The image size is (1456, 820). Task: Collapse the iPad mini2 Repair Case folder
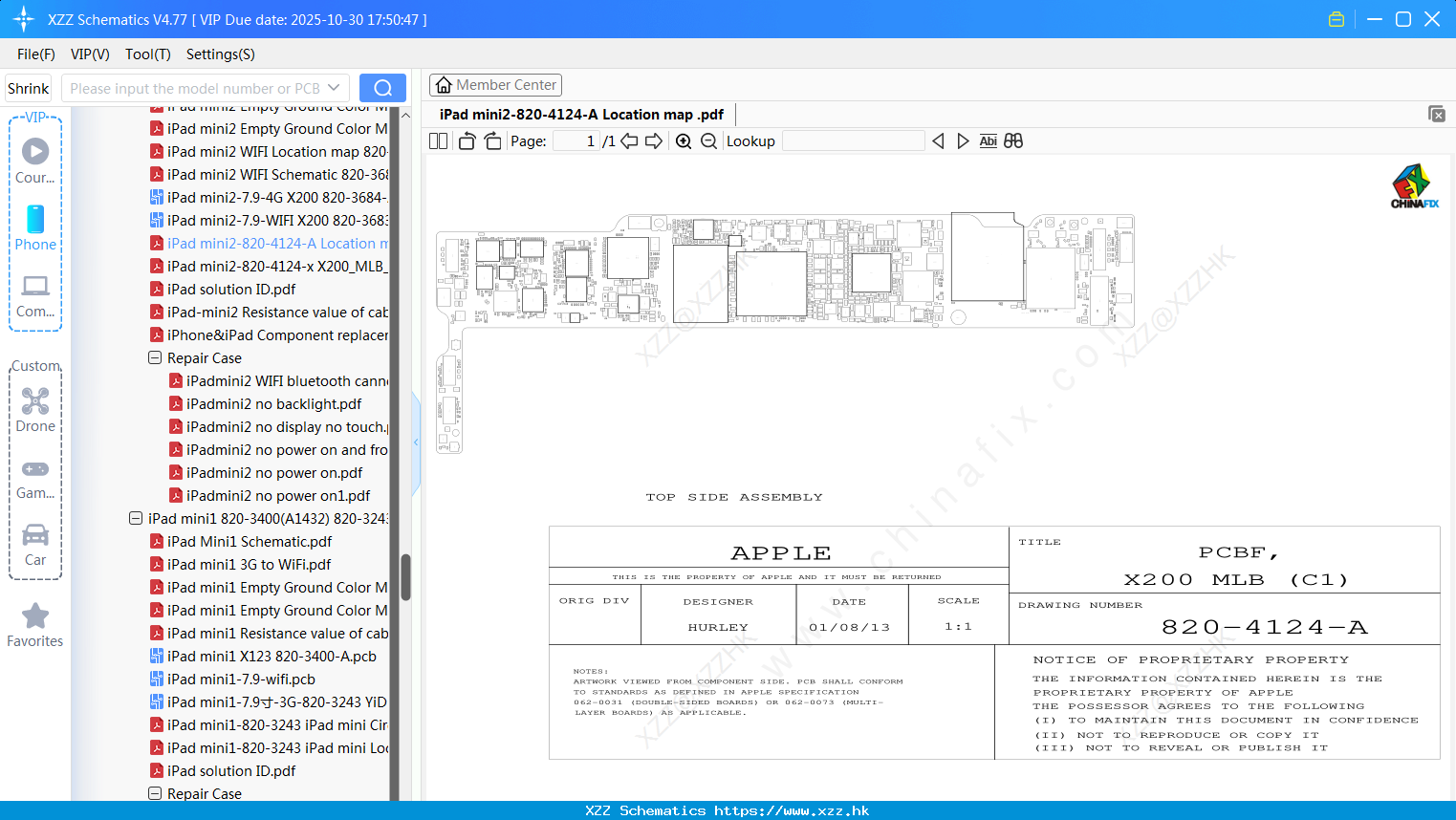click(155, 358)
